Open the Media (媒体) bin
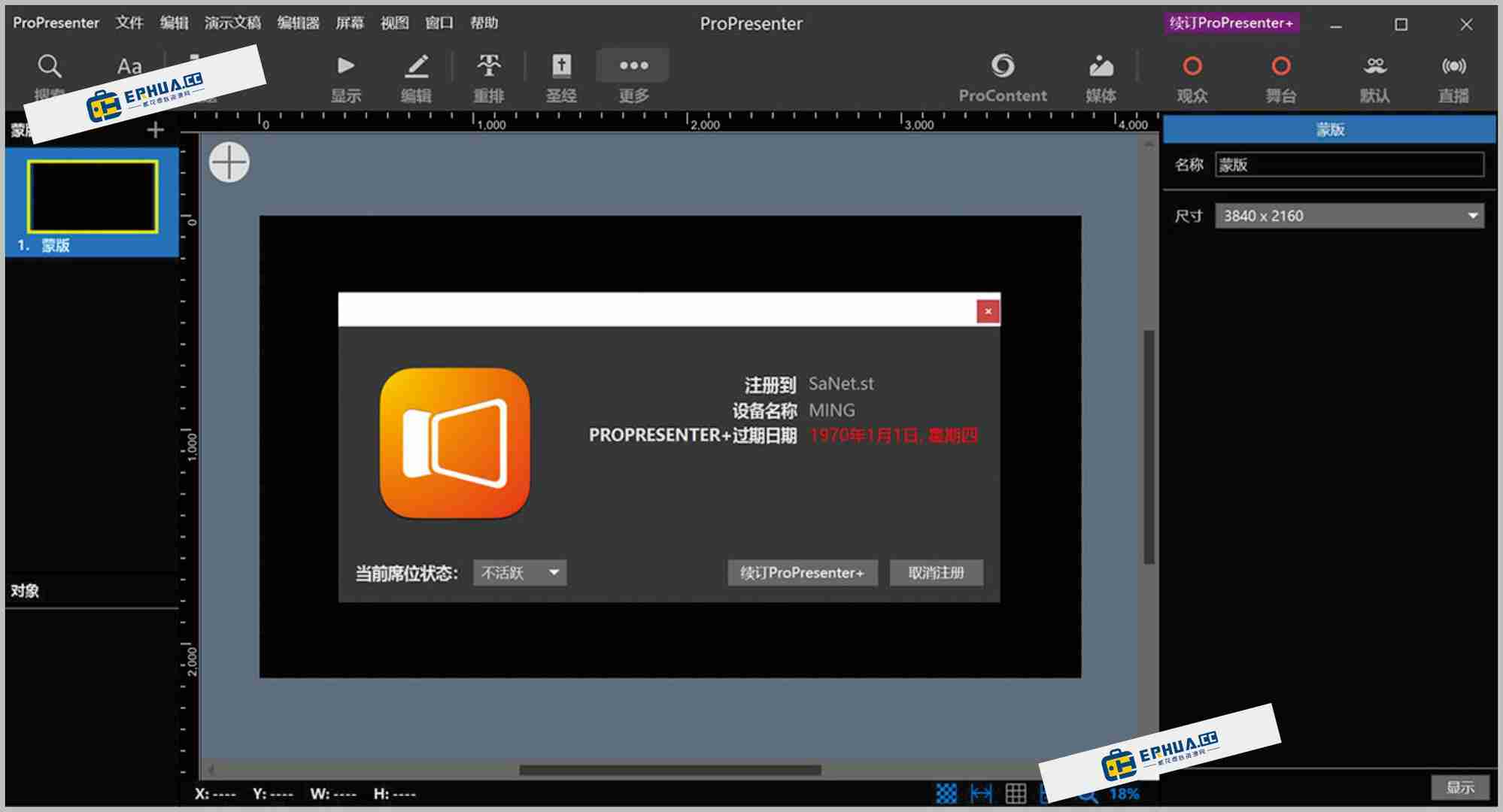The image size is (1503, 812). coord(1101,78)
